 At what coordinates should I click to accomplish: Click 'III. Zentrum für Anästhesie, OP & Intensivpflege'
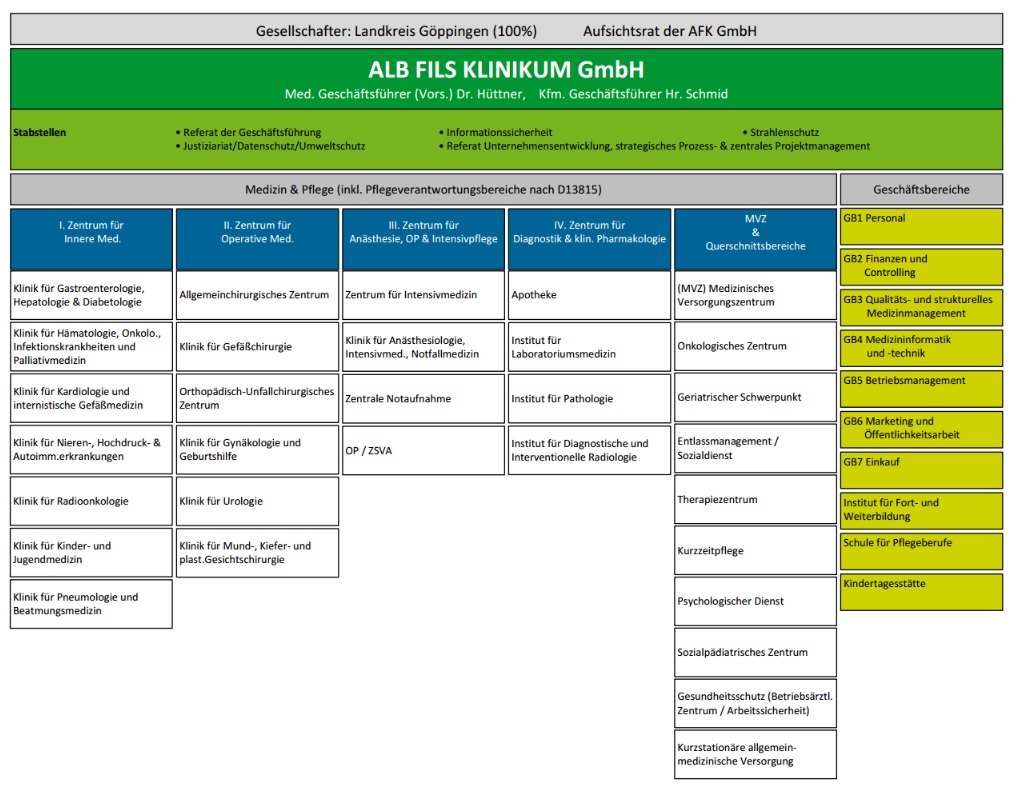coord(423,239)
